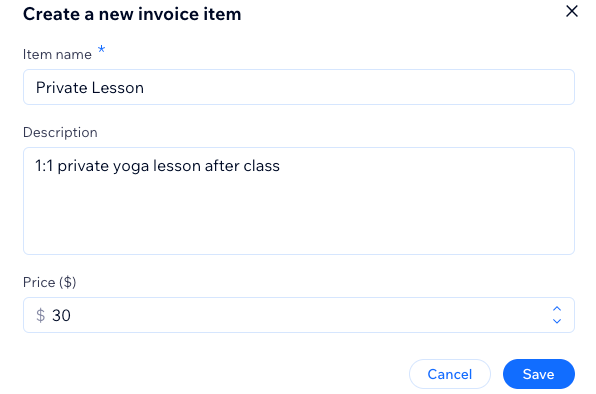The height and width of the screenshot is (394, 596).
Task: Save the new invoice item
Action: click(x=539, y=374)
